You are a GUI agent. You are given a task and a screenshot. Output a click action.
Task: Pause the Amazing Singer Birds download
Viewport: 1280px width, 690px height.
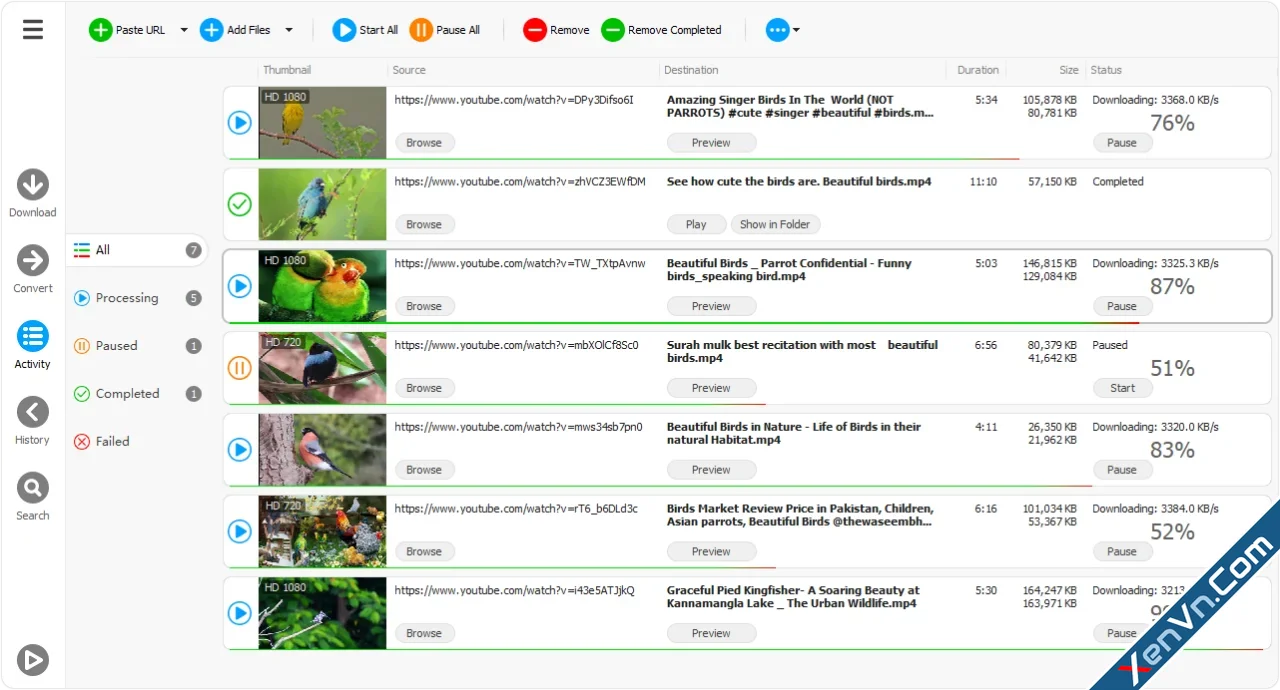[x=1122, y=143]
